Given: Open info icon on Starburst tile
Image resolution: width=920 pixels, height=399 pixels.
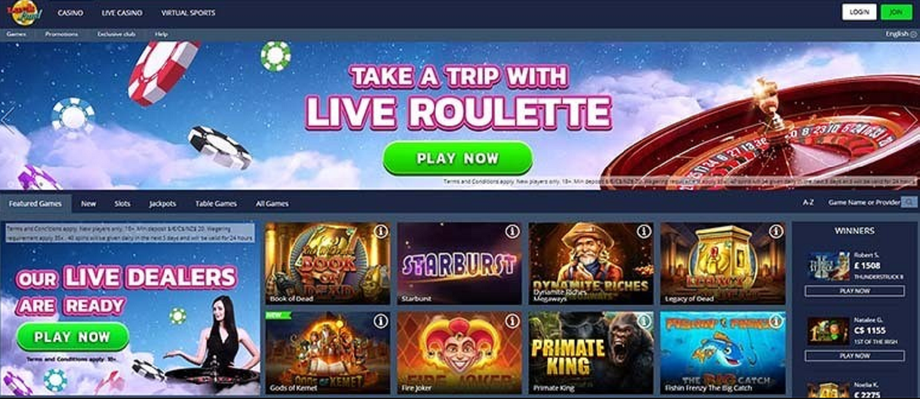Looking at the screenshot, I should (512, 232).
